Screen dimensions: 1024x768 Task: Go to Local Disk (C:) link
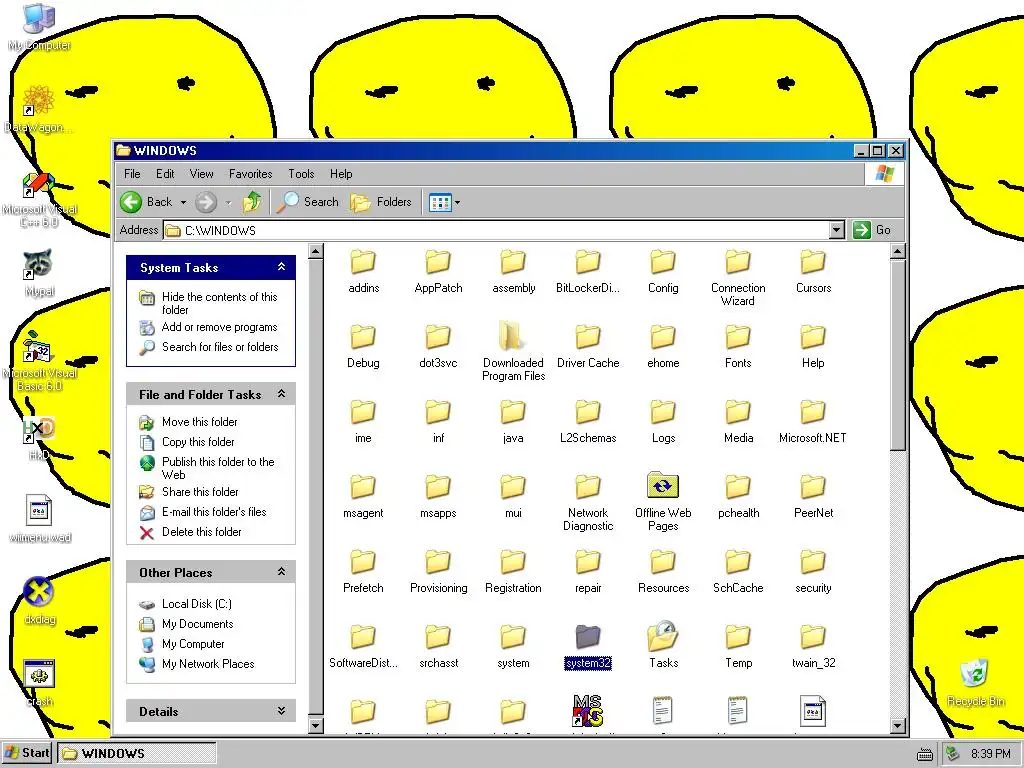(x=197, y=604)
